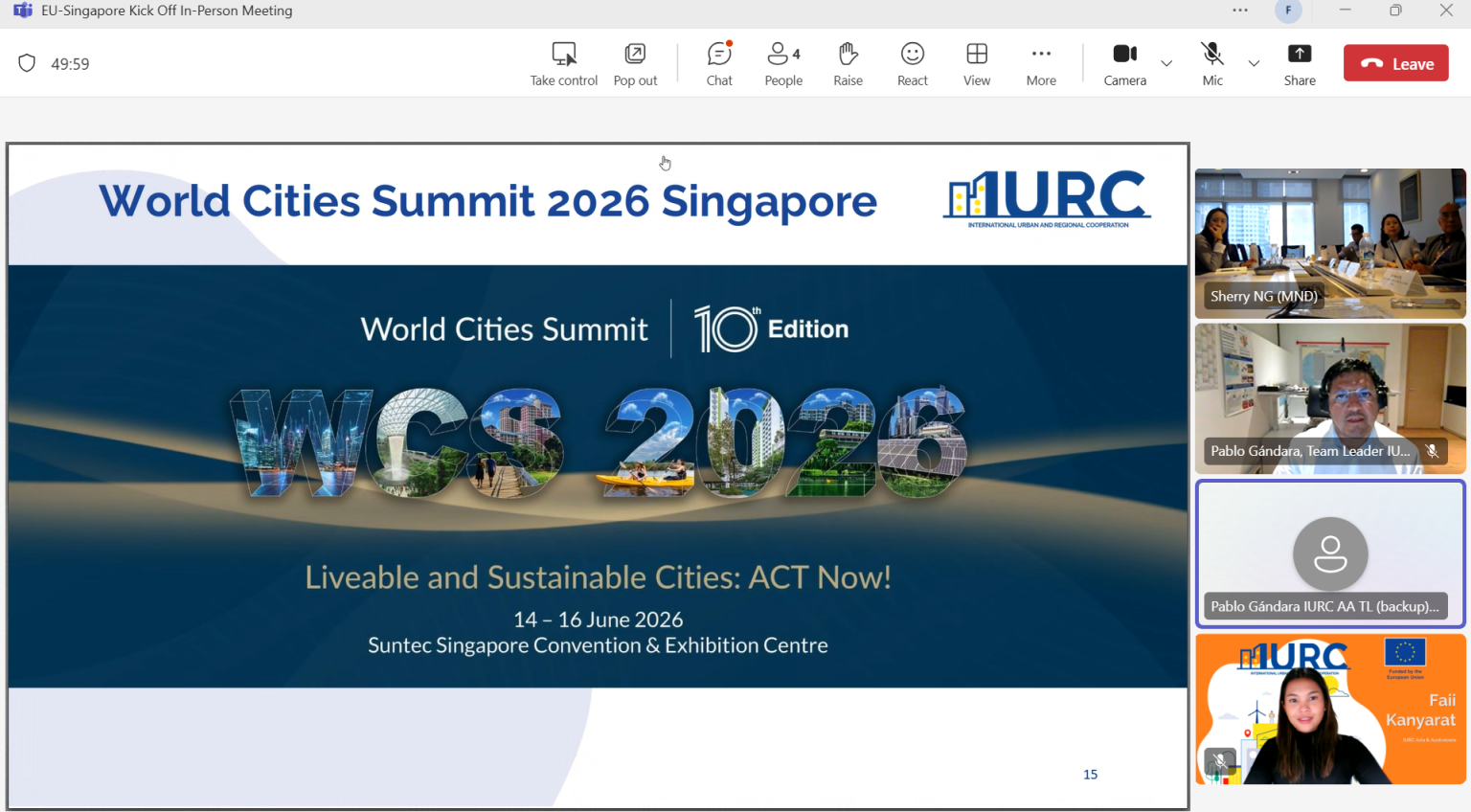The width and height of the screenshot is (1471, 812).
Task: Open the View options
Action: (976, 62)
